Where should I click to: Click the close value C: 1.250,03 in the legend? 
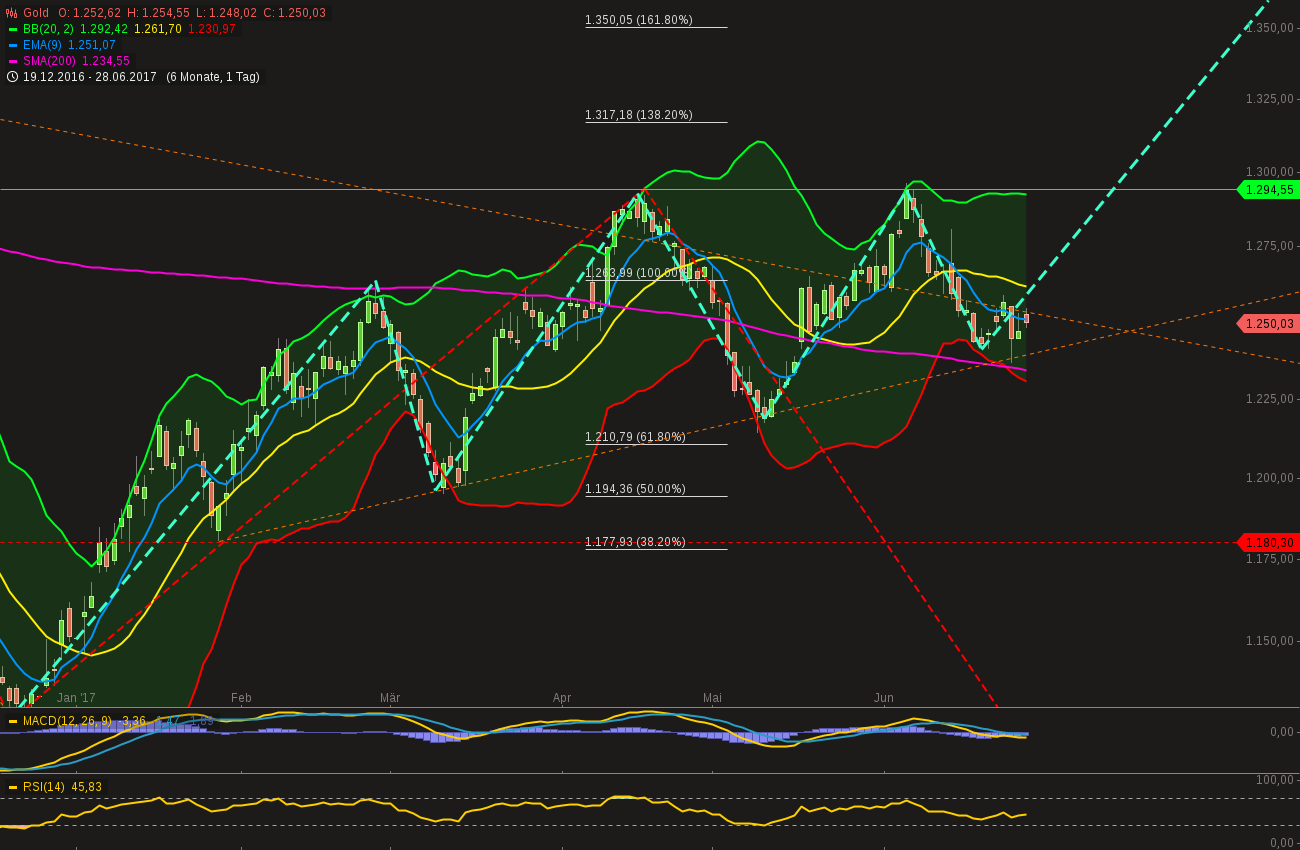point(295,13)
